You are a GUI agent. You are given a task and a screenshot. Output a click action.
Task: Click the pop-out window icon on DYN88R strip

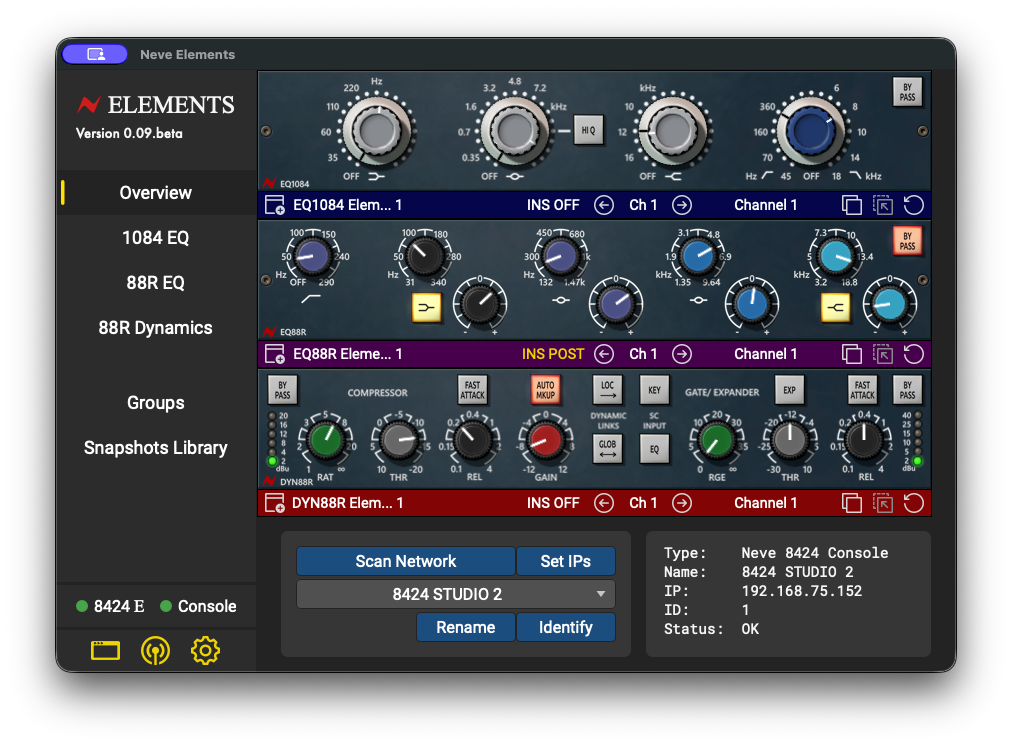pos(882,503)
